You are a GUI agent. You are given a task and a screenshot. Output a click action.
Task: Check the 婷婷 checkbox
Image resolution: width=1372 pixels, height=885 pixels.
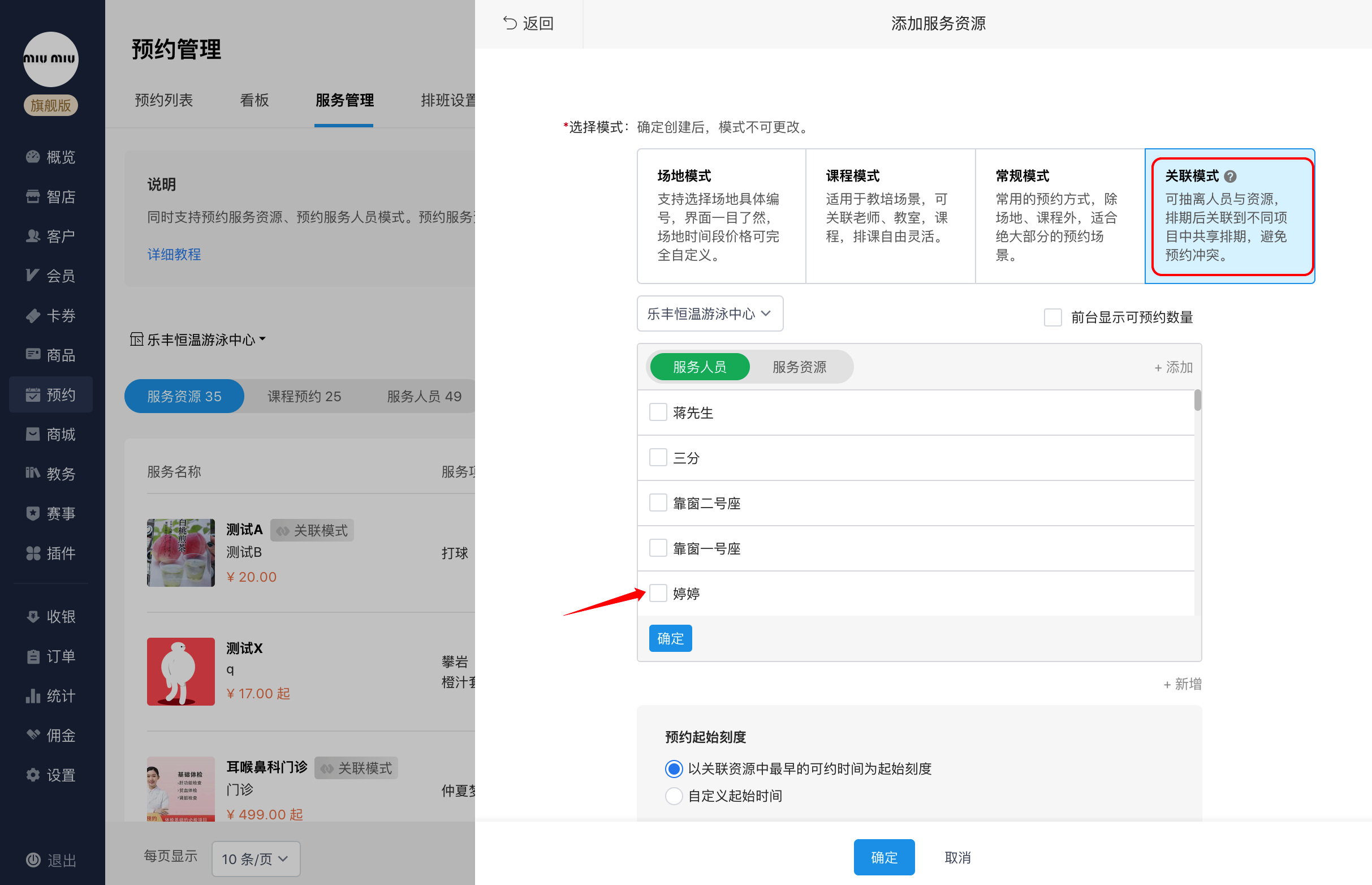(658, 592)
